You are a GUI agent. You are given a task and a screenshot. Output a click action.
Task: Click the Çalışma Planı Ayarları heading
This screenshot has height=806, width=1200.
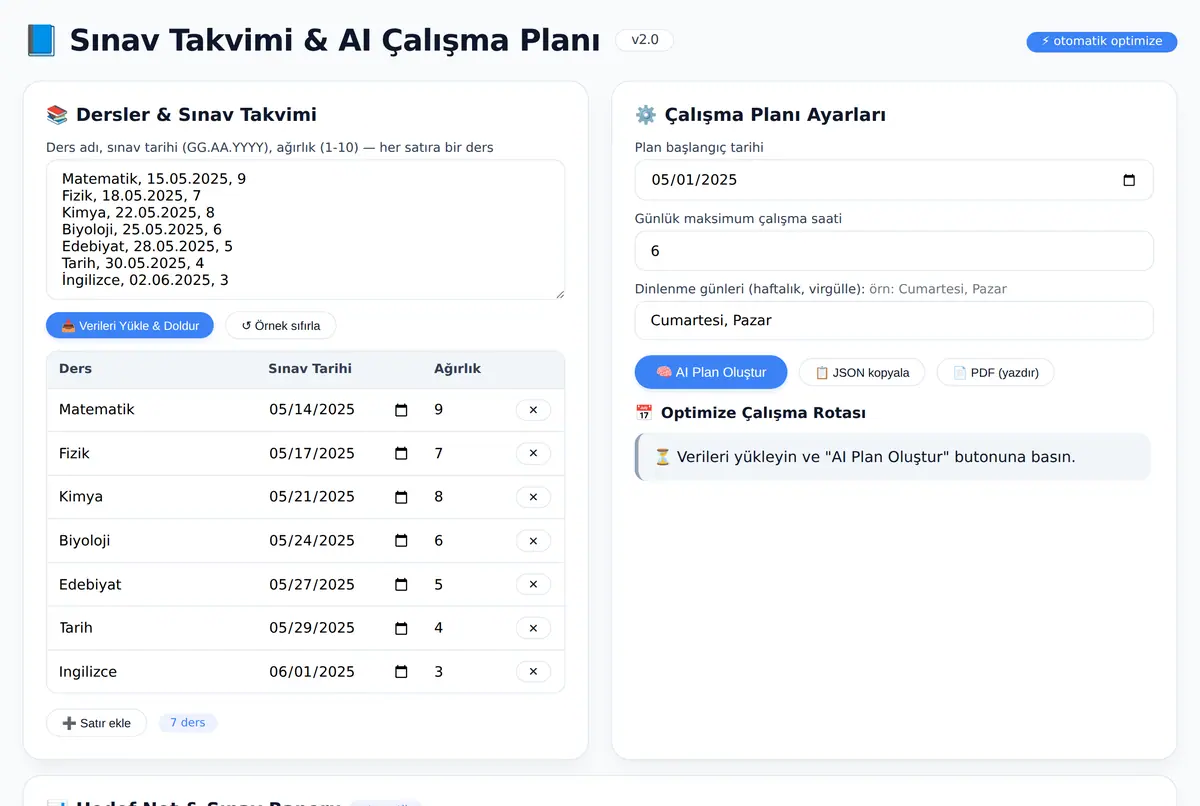[760, 114]
